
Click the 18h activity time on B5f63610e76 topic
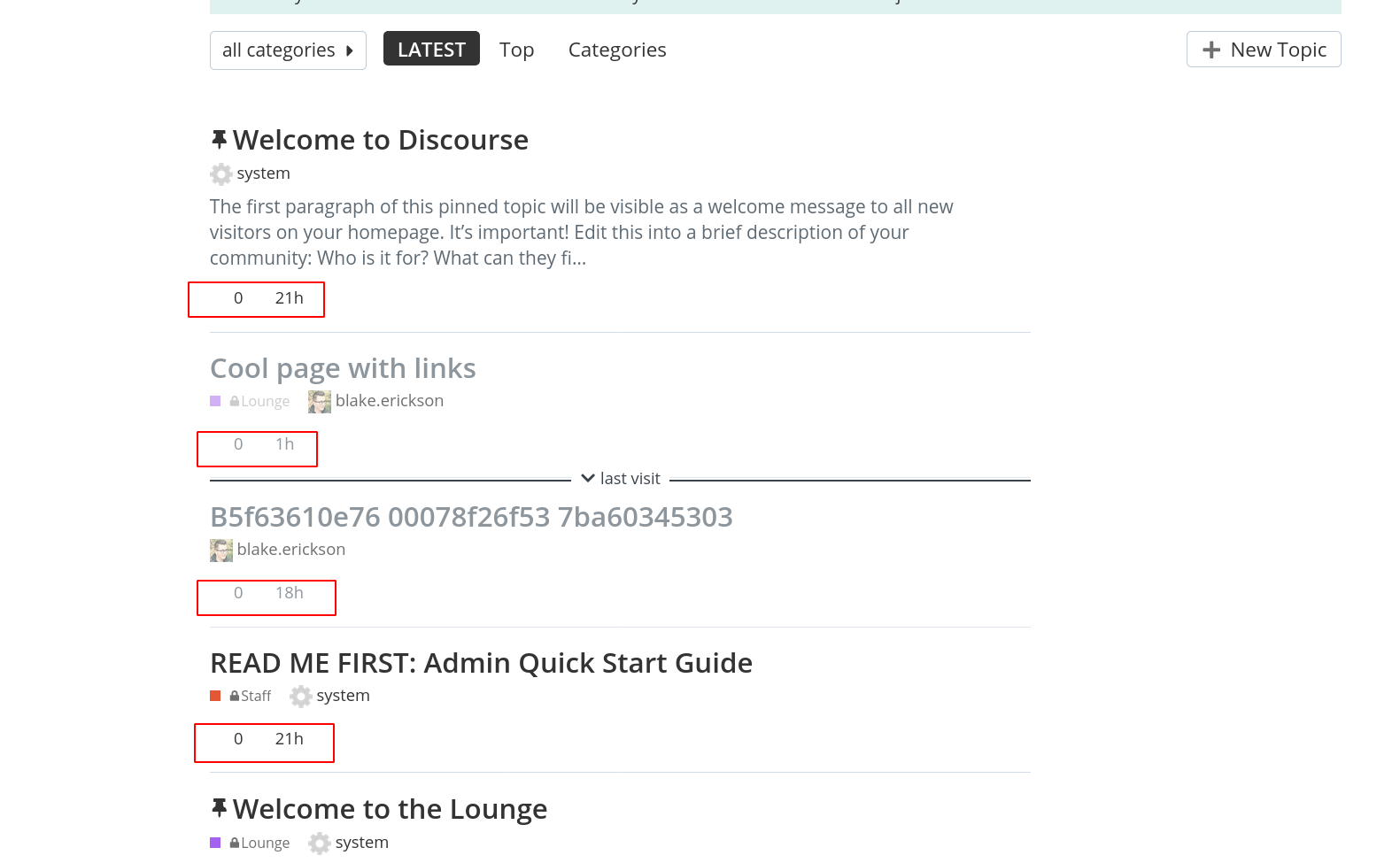pos(290,593)
